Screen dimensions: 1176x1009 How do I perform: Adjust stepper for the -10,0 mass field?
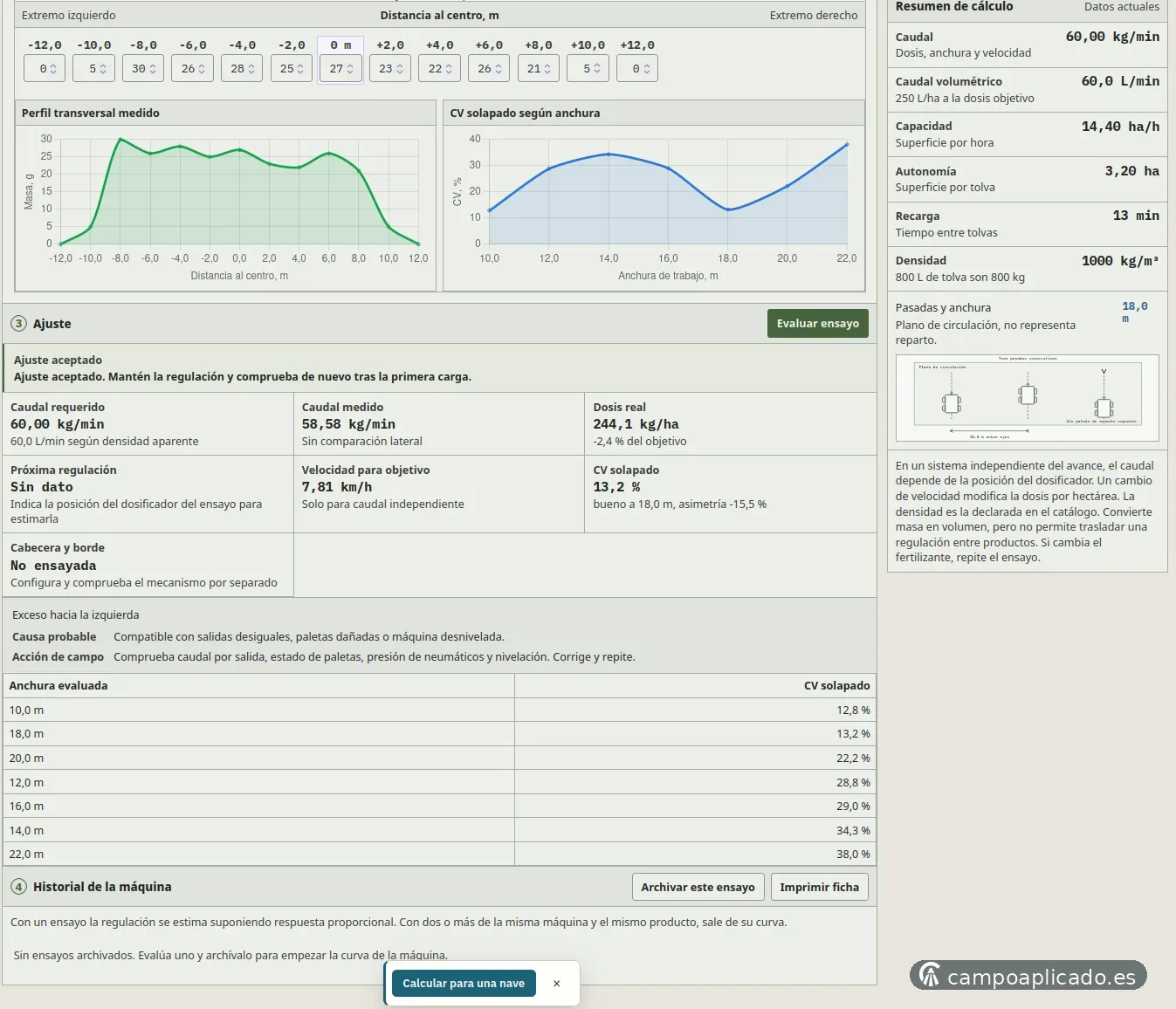tap(103, 69)
